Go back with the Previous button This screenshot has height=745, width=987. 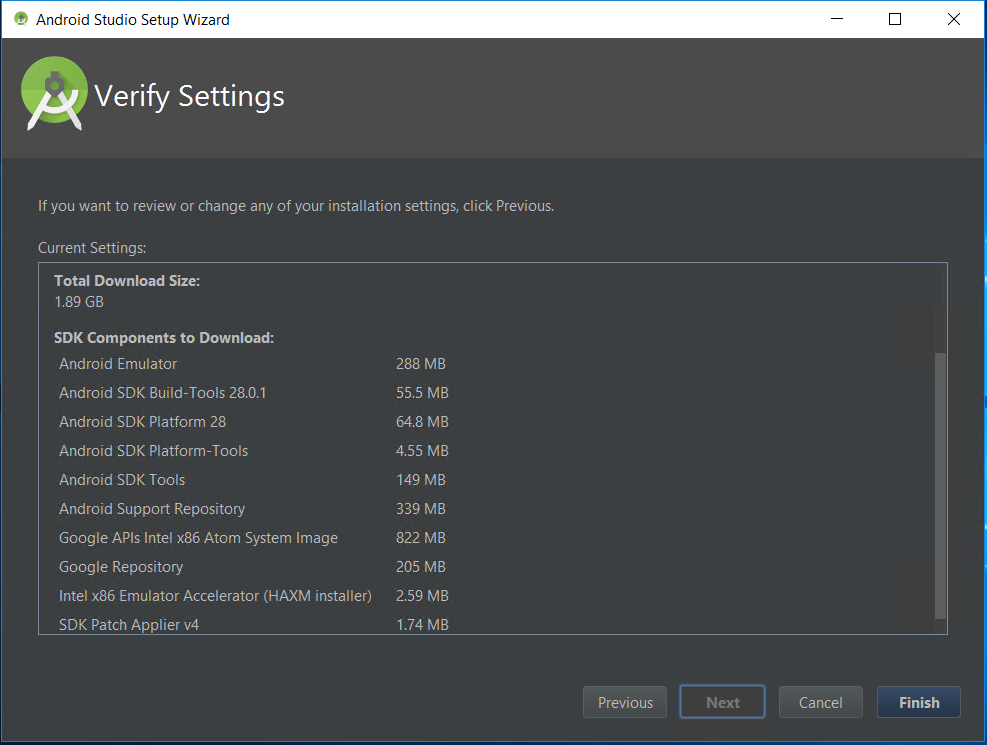tap(625, 702)
